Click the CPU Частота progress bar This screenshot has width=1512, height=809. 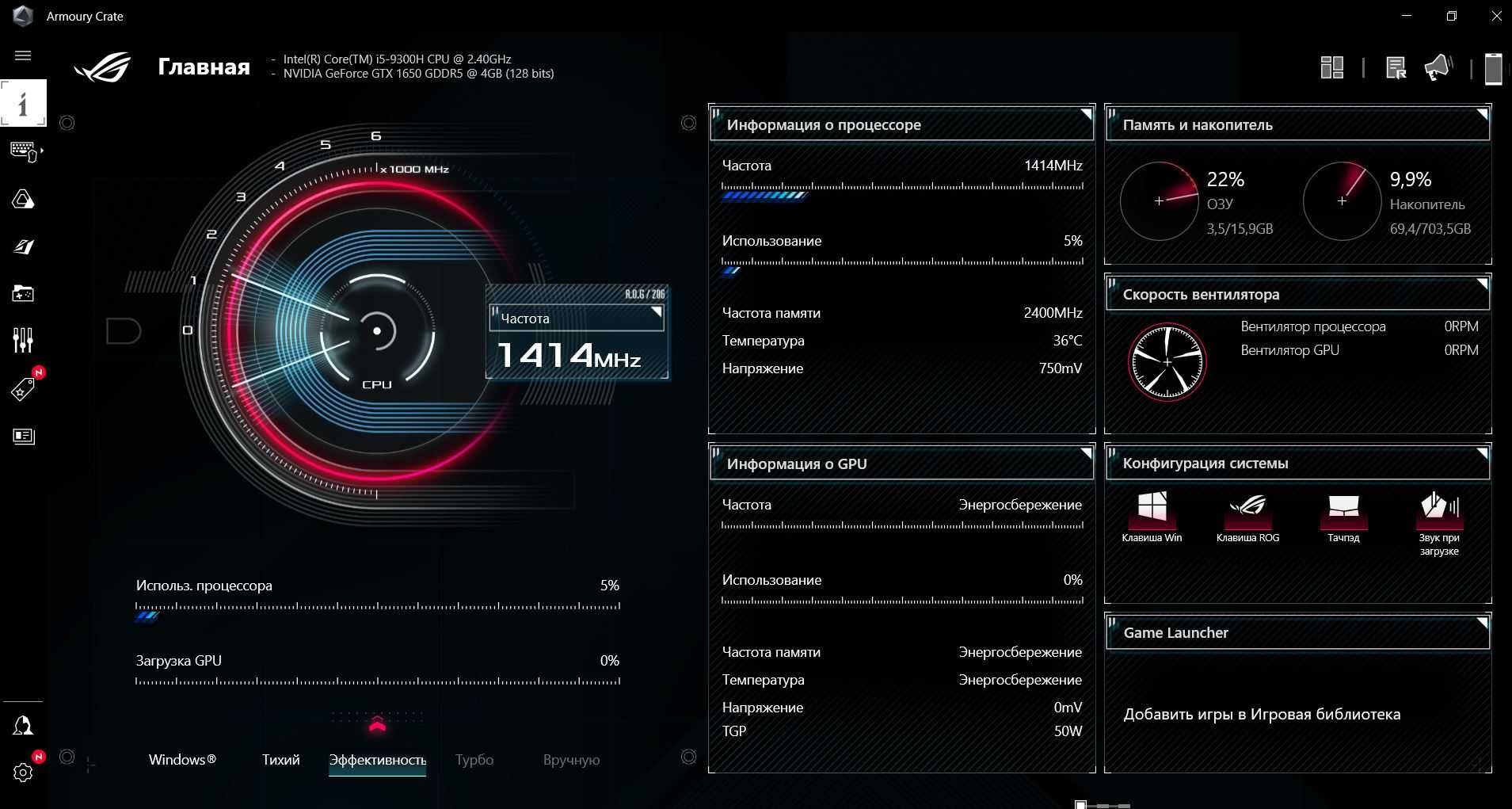coord(902,192)
